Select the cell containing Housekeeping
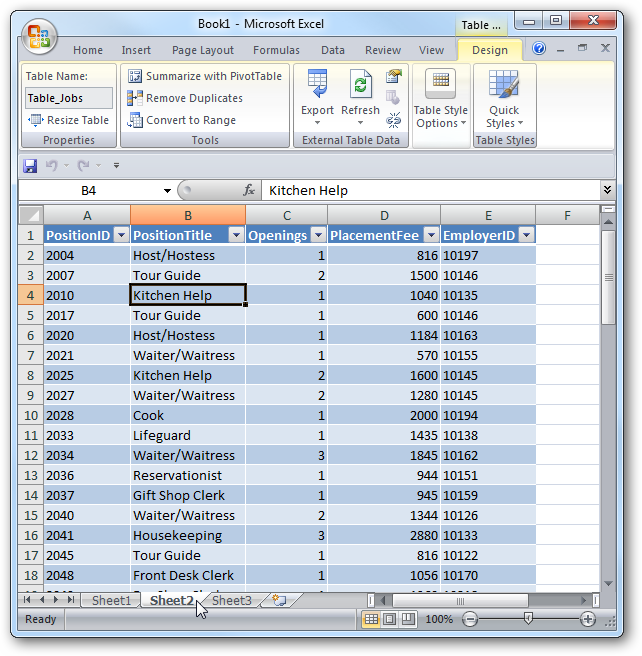 [187, 536]
